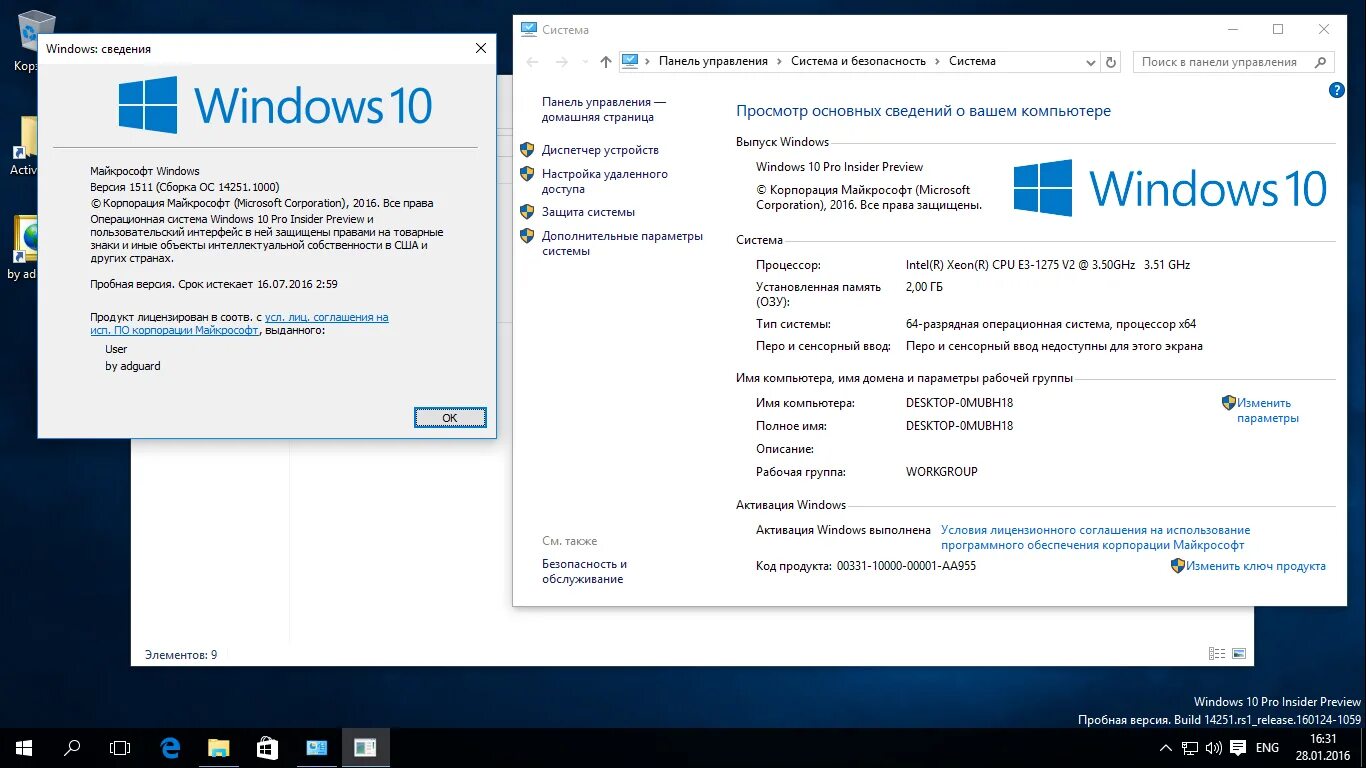Open 'Панель управления — домашняя страница'

coord(604,109)
